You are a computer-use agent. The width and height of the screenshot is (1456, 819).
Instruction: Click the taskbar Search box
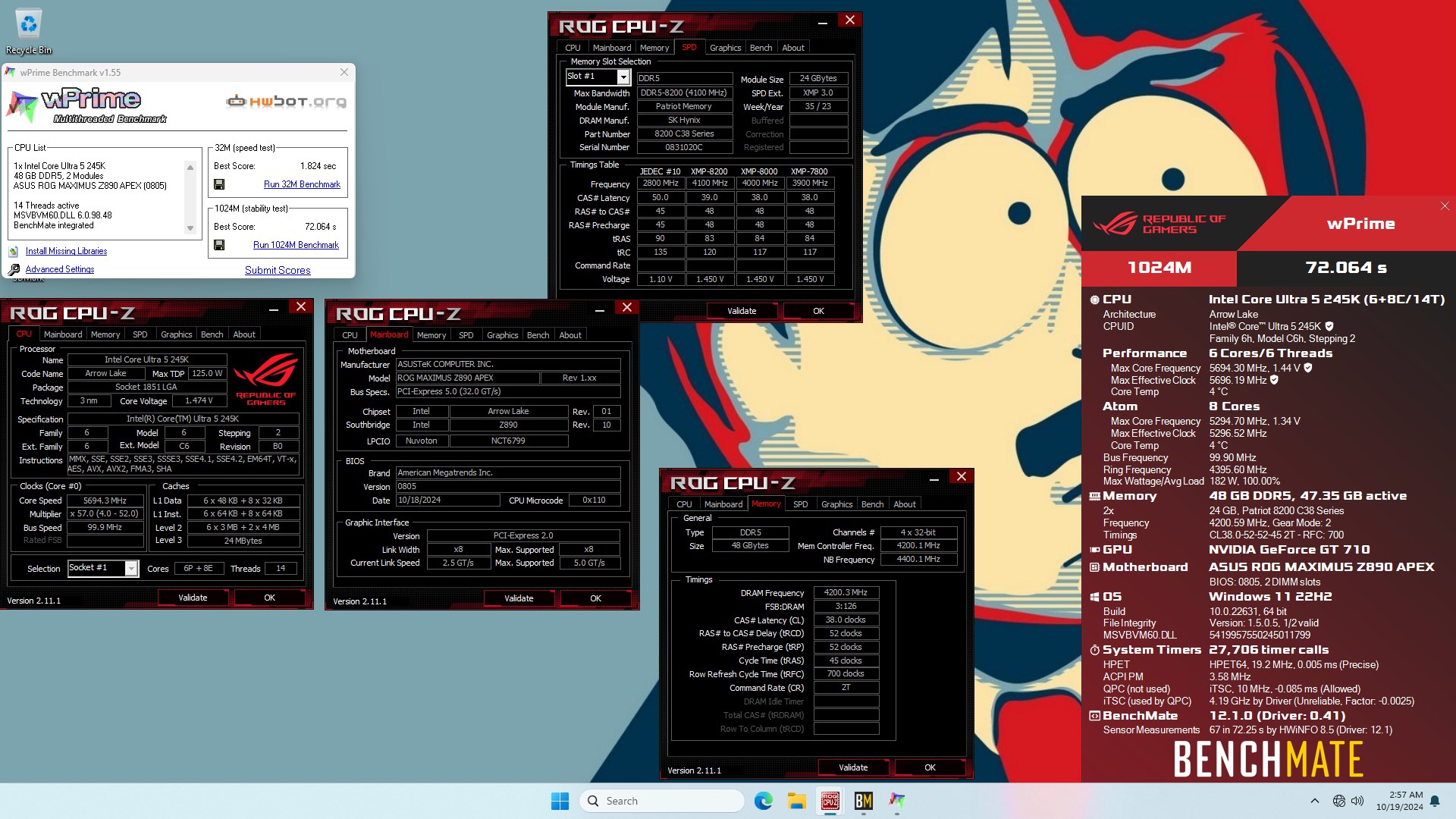click(662, 801)
